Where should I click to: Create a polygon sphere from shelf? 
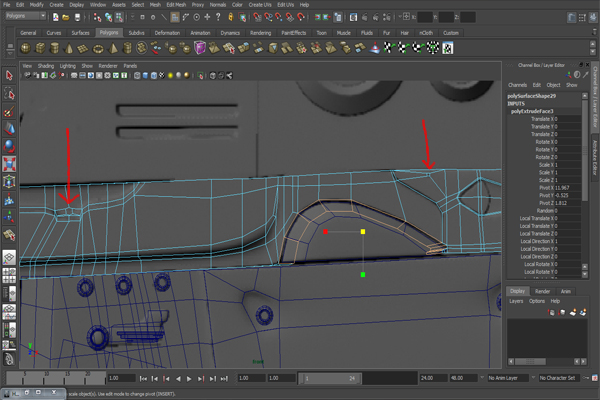coord(25,48)
